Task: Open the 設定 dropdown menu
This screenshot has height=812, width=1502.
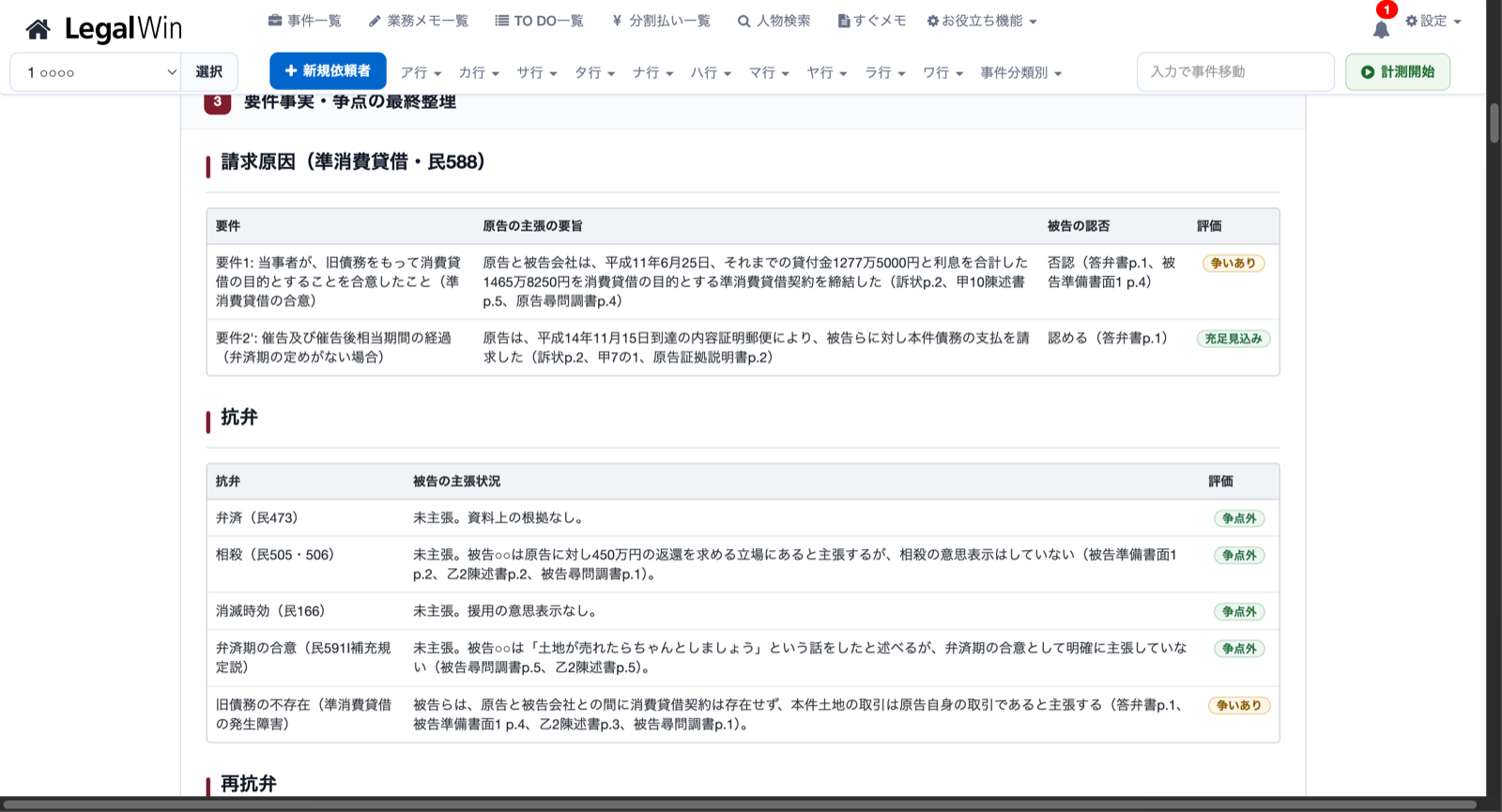Action: pyautogui.click(x=1433, y=21)
